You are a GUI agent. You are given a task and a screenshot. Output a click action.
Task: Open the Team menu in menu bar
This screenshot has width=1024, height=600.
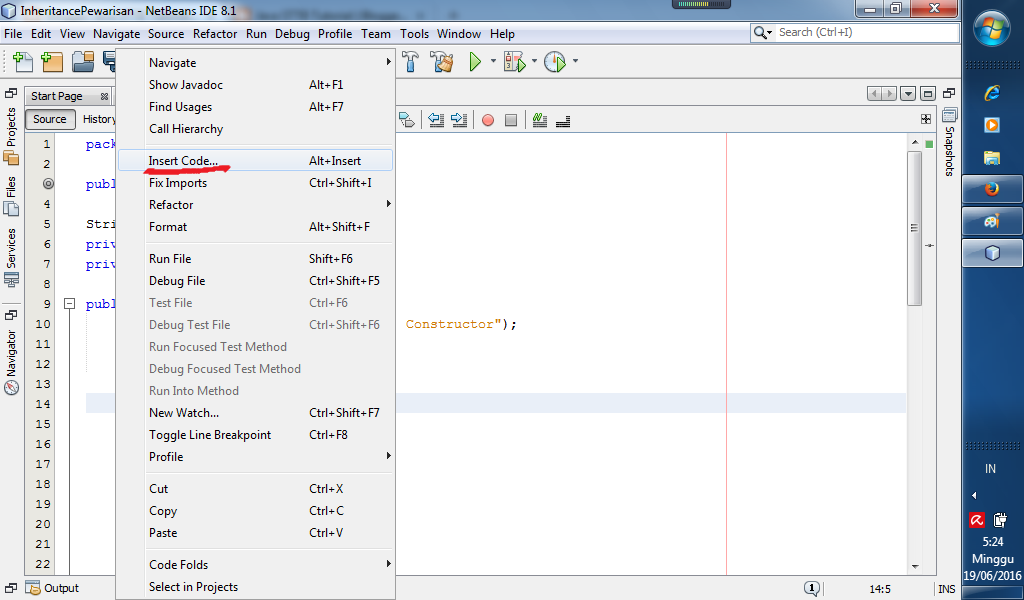point(376,34)
